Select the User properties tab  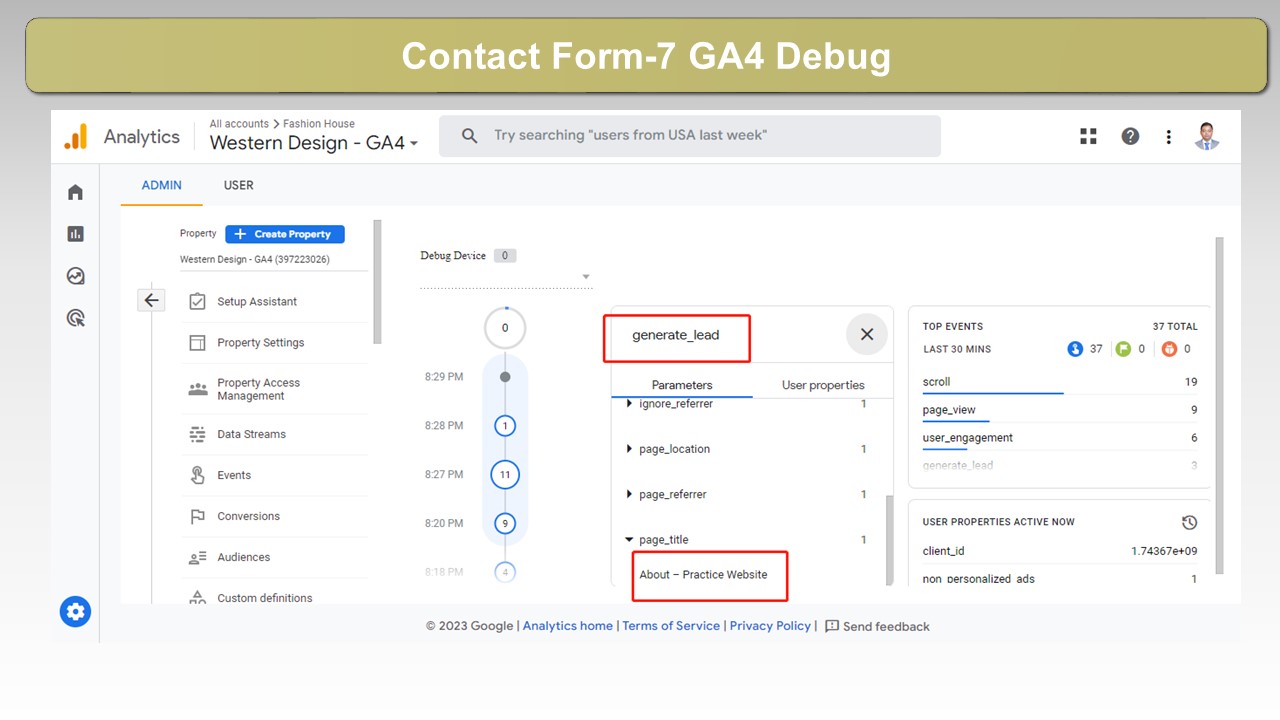coord(823,384)
